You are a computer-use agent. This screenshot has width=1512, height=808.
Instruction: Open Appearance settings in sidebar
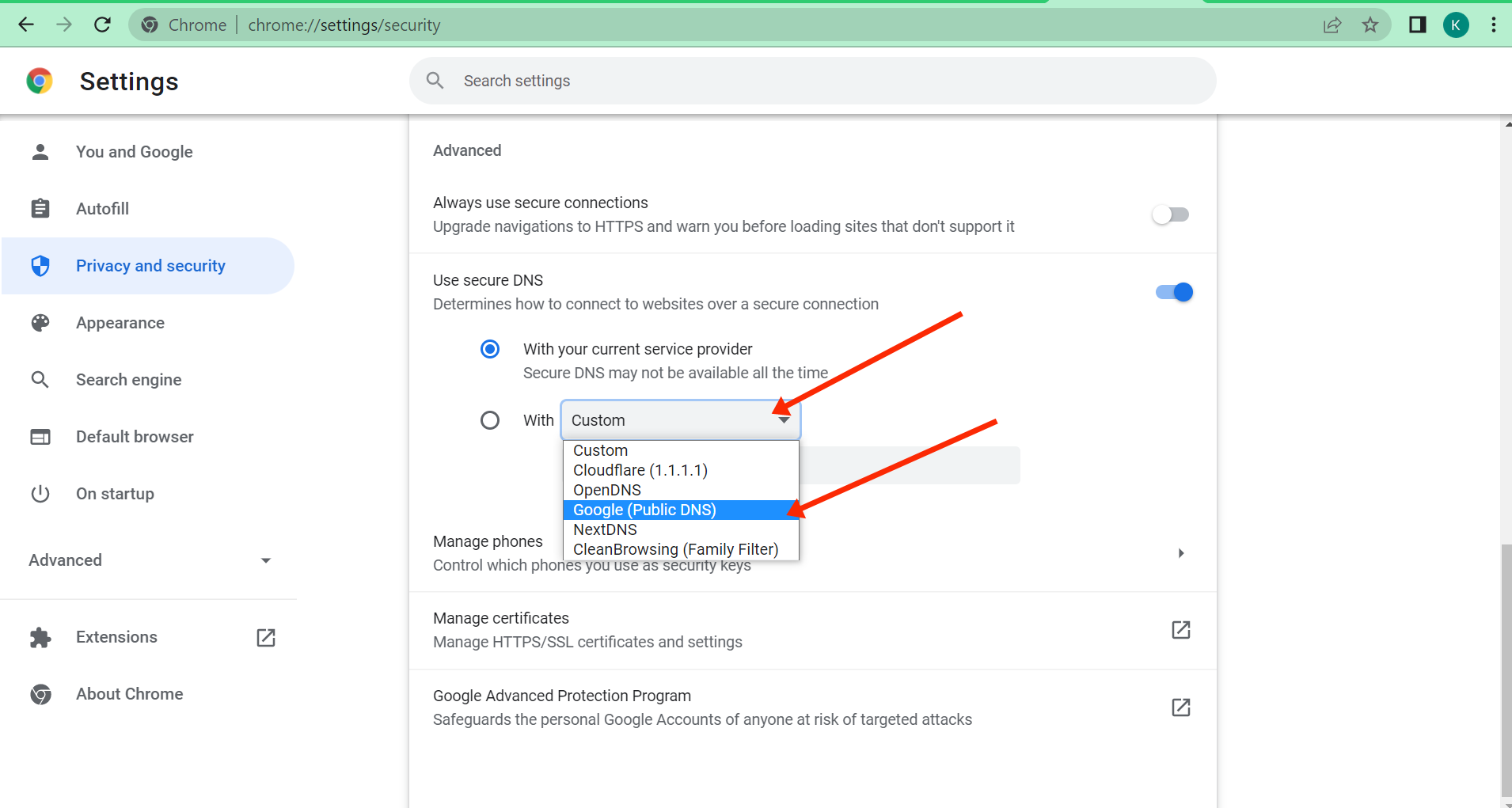(x=120, y=323)
